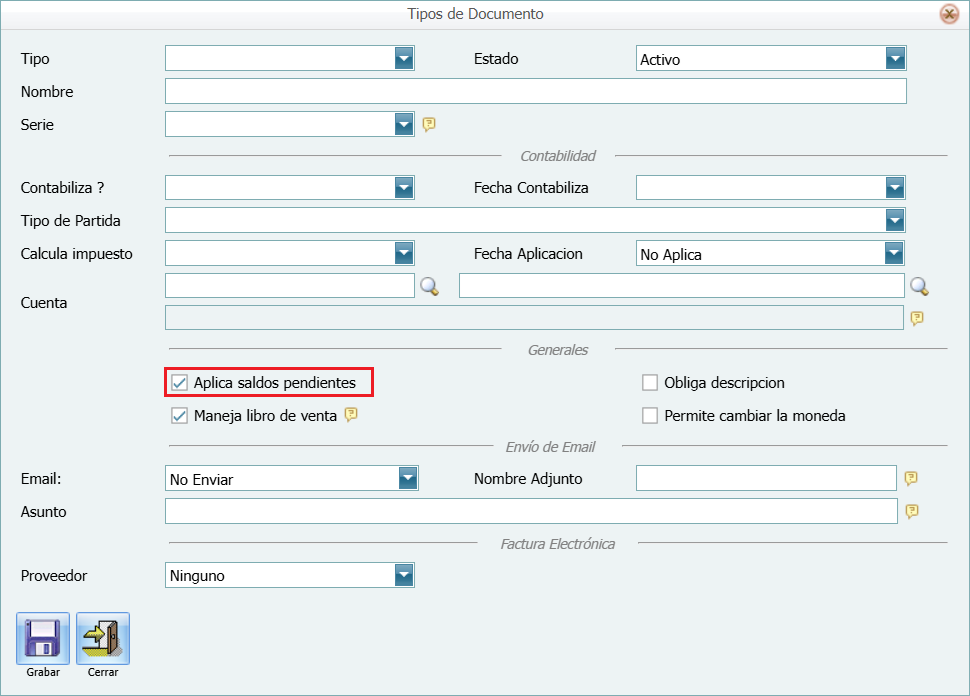Open the account lookup magnifier on the right Cuenta field
The height and width of the screenshot is (696, 970).
click(919, 285)
